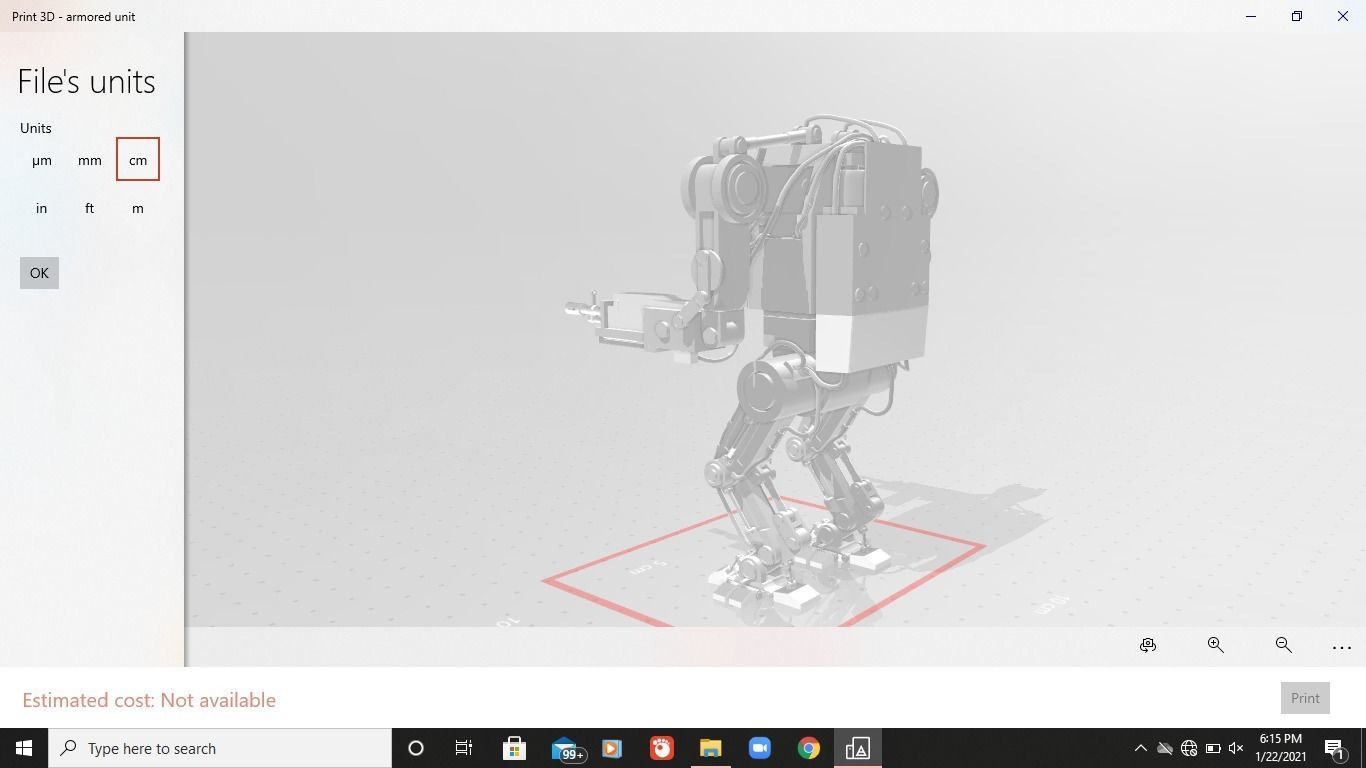
Task: Select the m unit option
Action: click(138, 208)
